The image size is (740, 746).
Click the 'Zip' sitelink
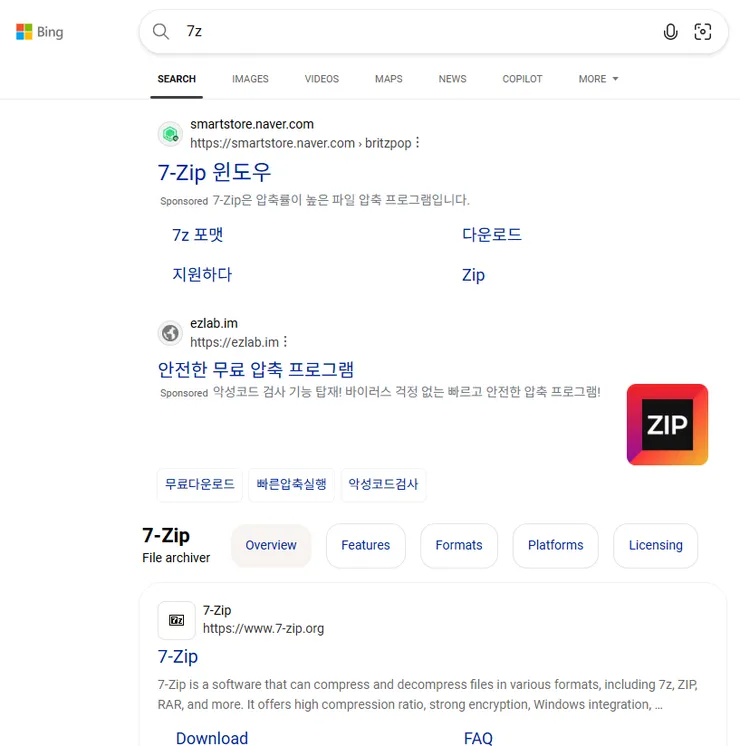(x=474, y=275)
